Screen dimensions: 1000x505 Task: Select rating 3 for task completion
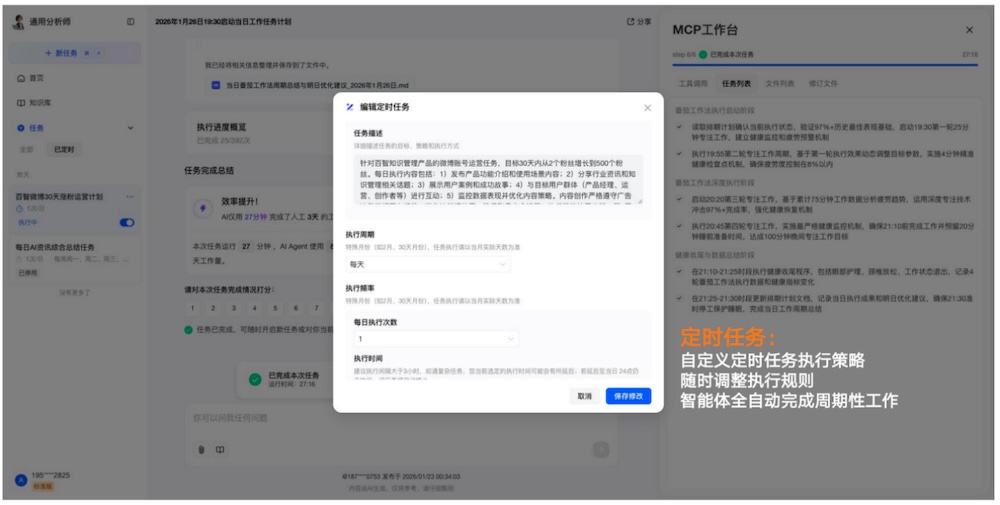tap(235, 309)
